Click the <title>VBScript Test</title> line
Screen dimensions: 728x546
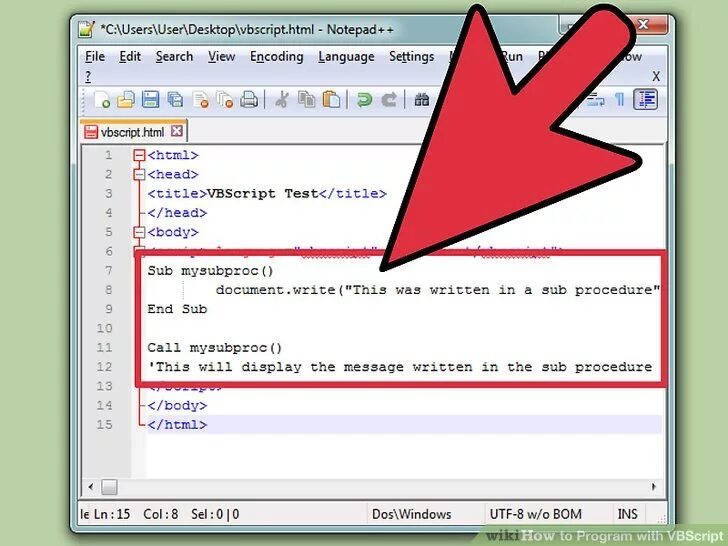[267, 194]
